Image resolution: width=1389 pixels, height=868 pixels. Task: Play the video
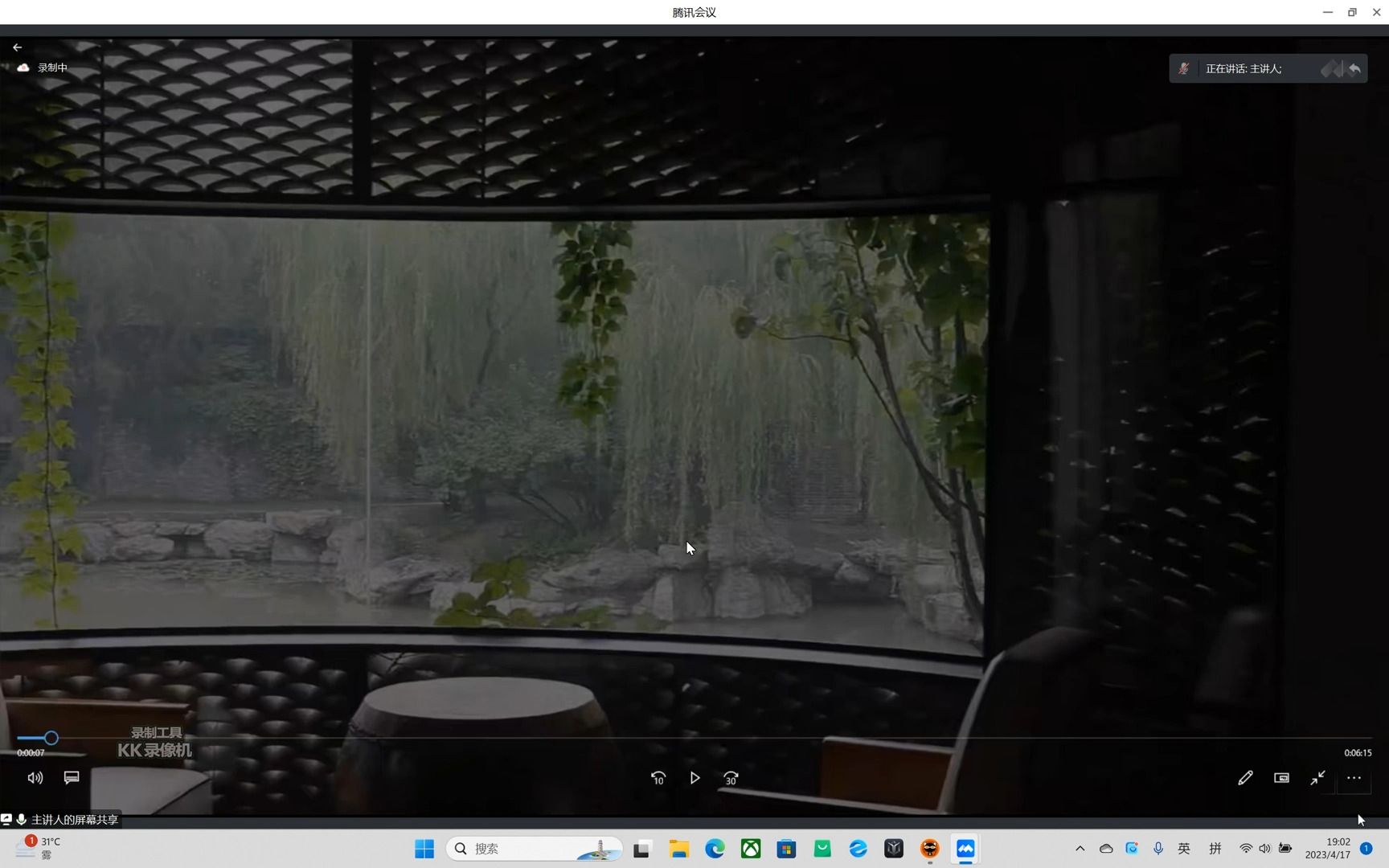(694, 778)
